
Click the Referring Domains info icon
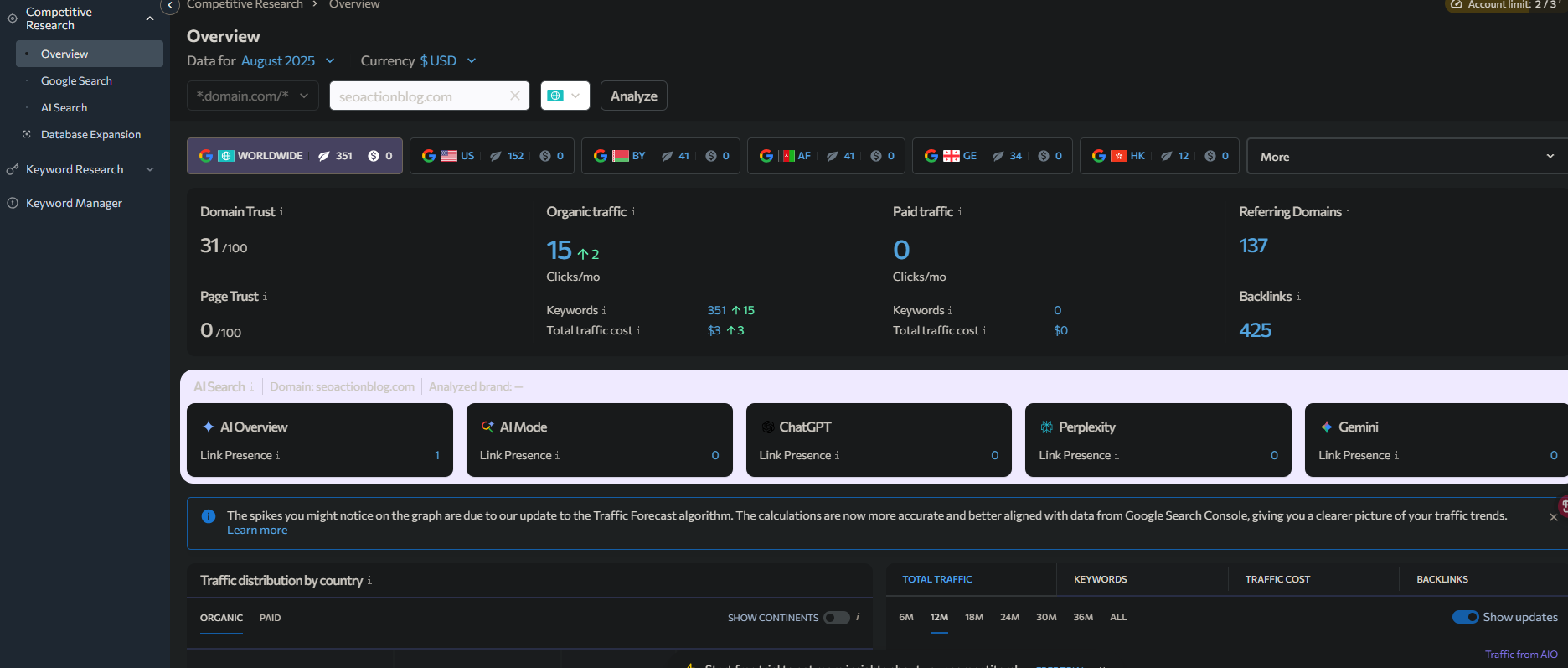[1349, 212]
